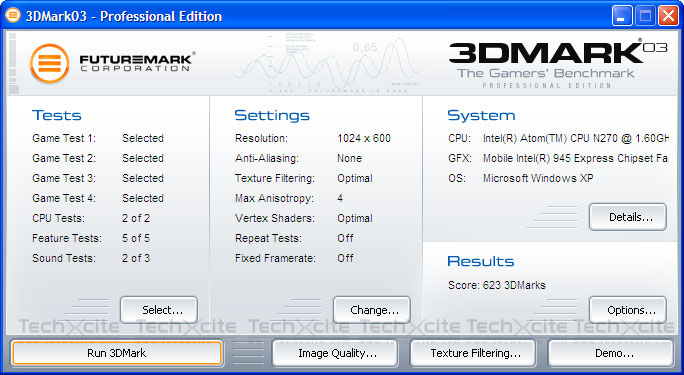This screenshot has width=684, height=375.
Task: Click the Microsoft Windows XP OS text
Action: point(538,178)
